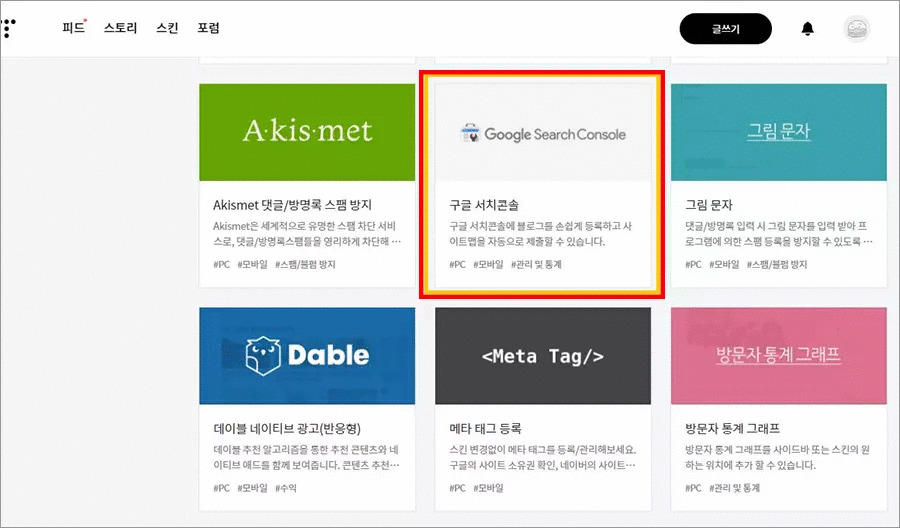This screenshot has height=528, width=900.
Task: Click '#모바일' tag in 그림 문자 card
Action: (724, 265)
